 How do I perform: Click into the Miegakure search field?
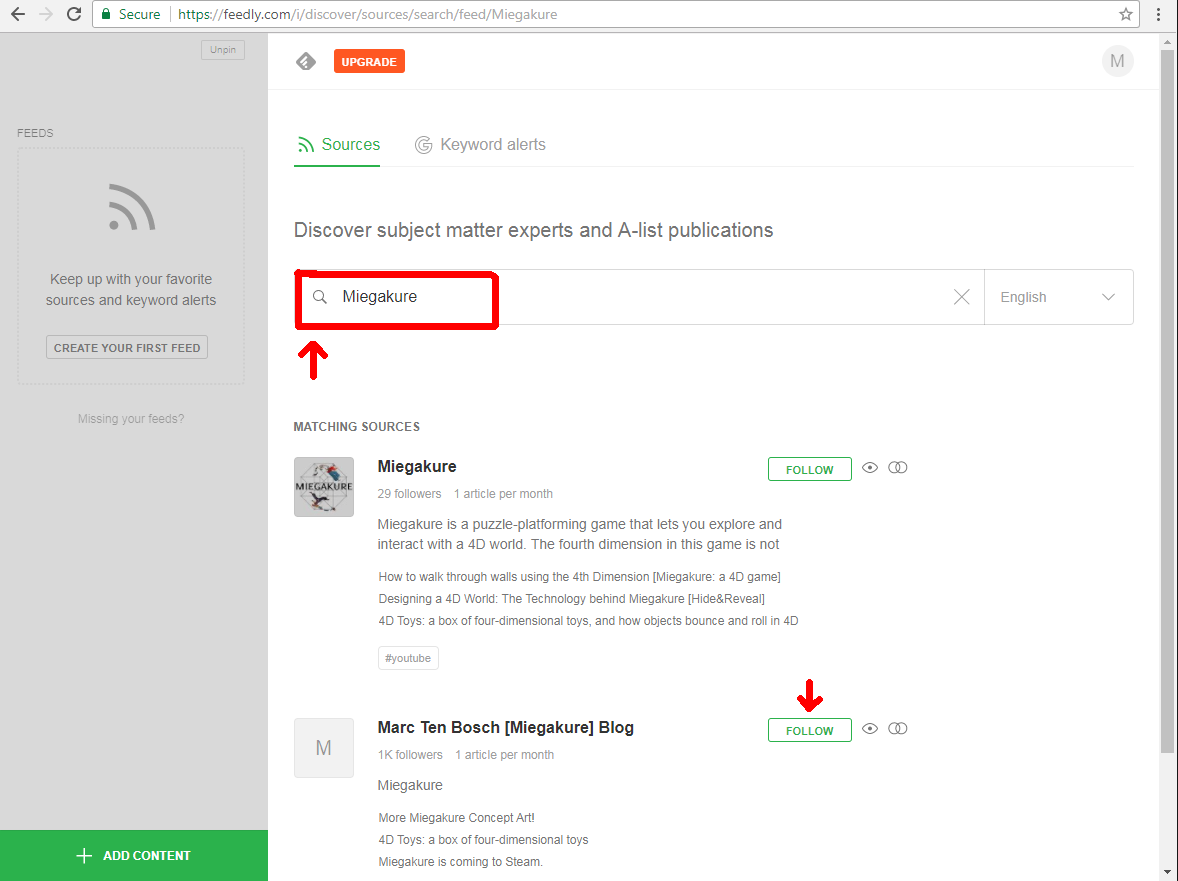click(639, 297)
